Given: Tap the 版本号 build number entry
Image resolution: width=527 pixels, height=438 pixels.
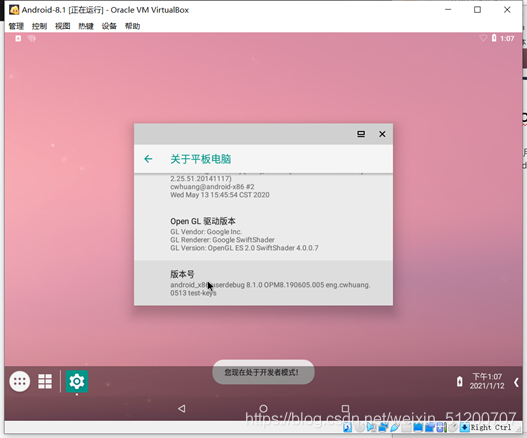Looking at the screenshot, I should (263, 283).
